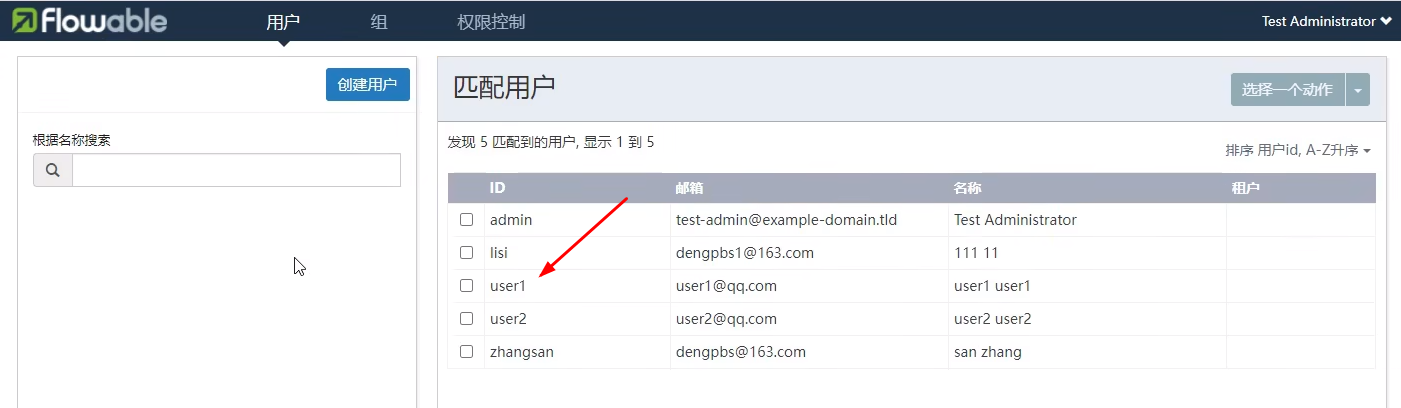This screenshot has height=408, width=1401.
Task: Click the name 111 11
Action: 976,253
